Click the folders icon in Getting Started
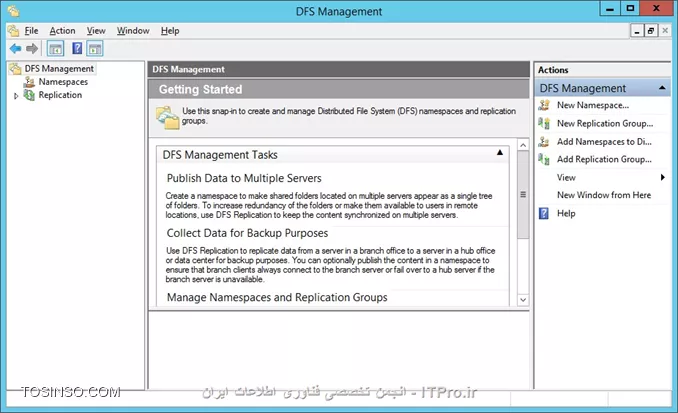The height and width of the screenshot is (413, 678). coord(167,117)
